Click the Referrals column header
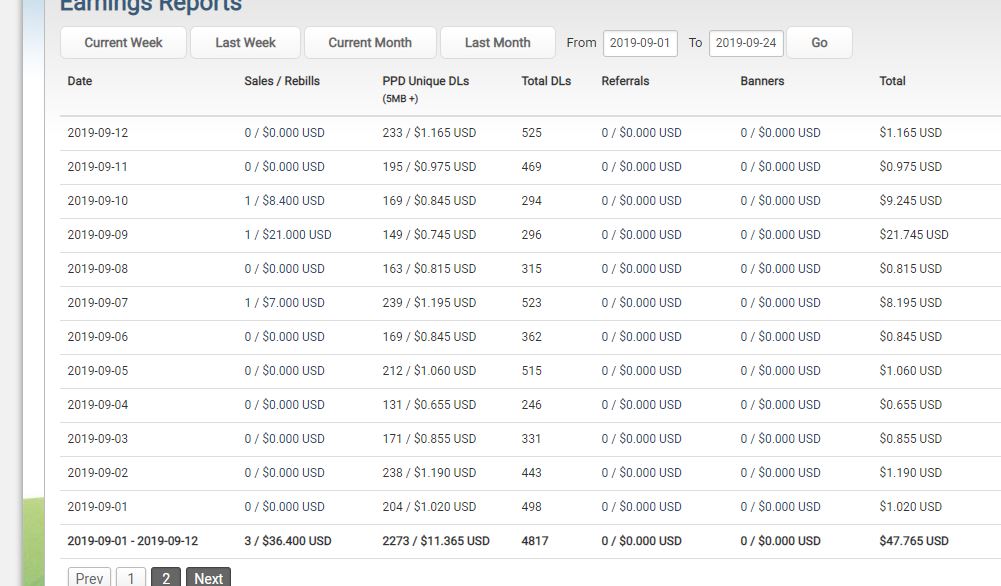 625,81
